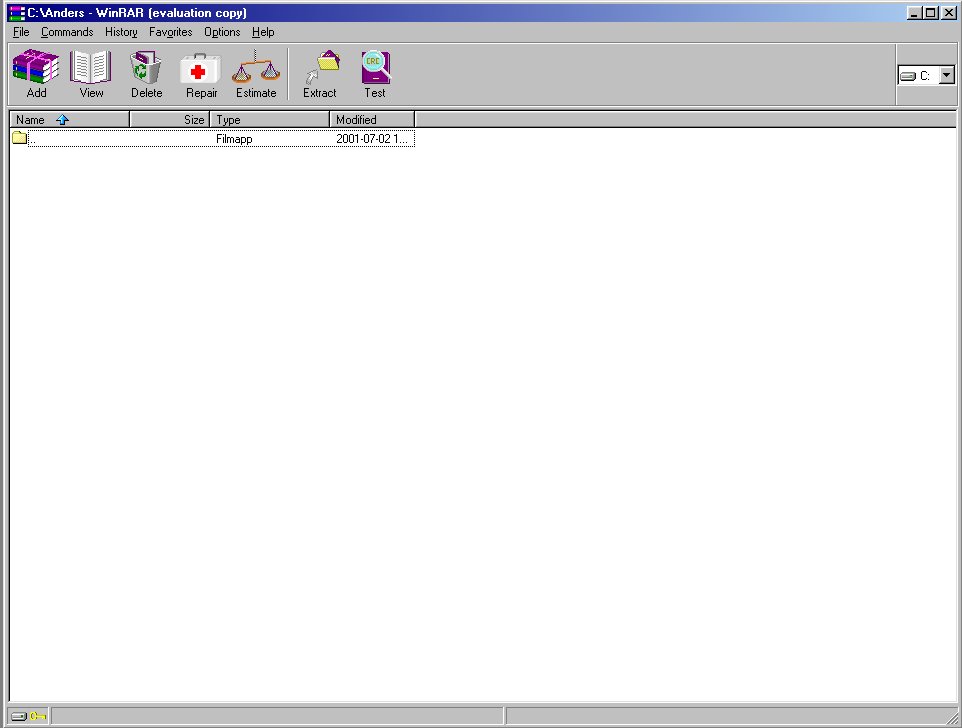Open the Options menu
This screenshot has width=962, height=728.
(222, 32)
